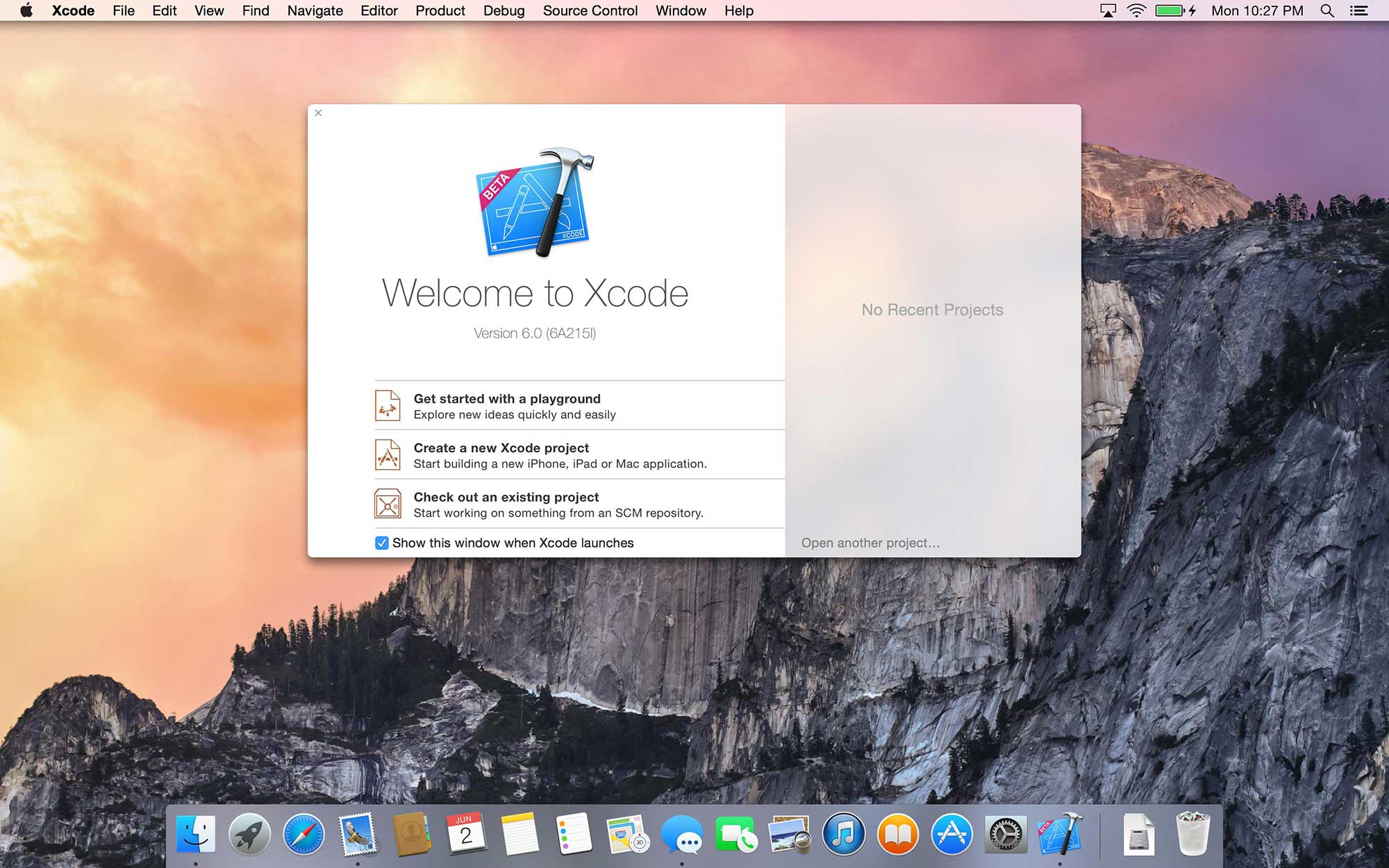The height and width of the screenshot is (868, 1389).
Task: Select Get started with a playground
Action: (507, 399)
